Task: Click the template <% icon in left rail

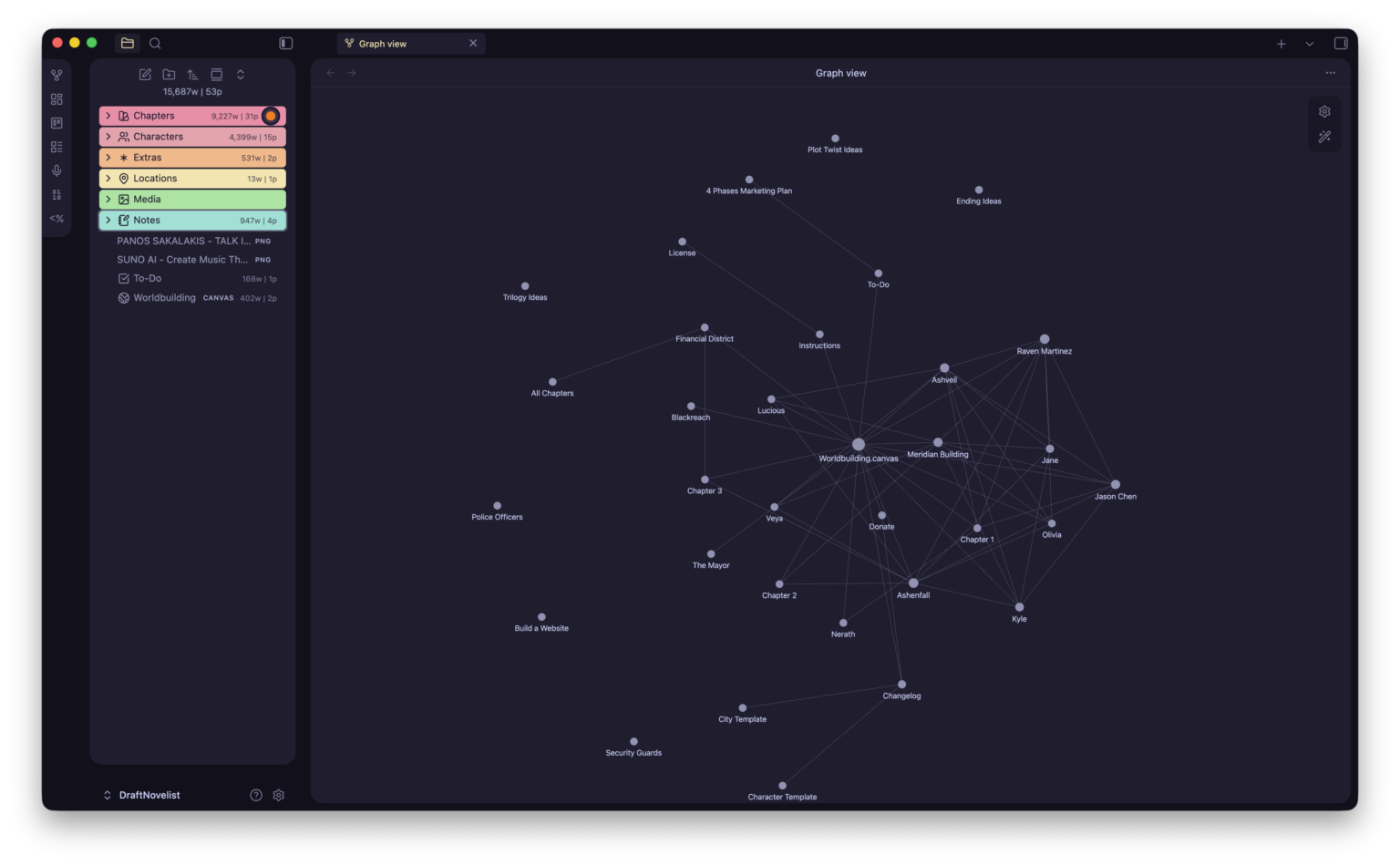Action: click(56, 218)
